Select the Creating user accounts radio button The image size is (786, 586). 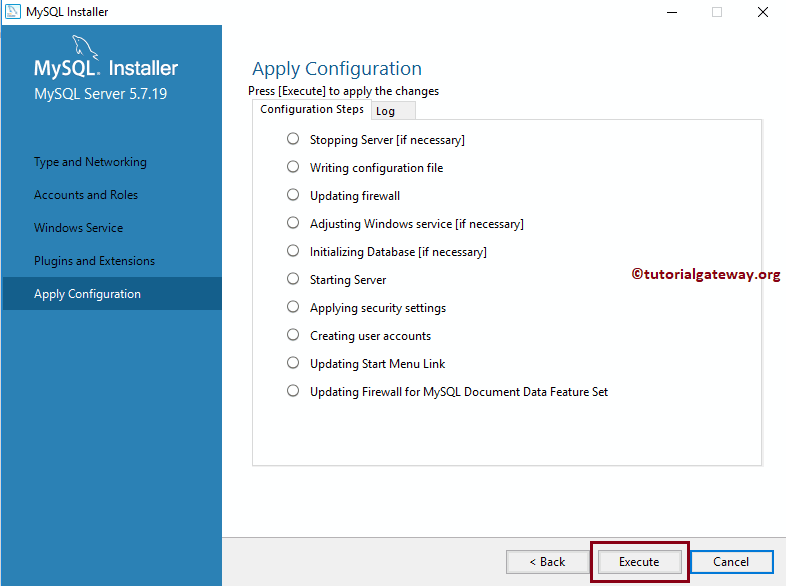(x=293, y=335)
